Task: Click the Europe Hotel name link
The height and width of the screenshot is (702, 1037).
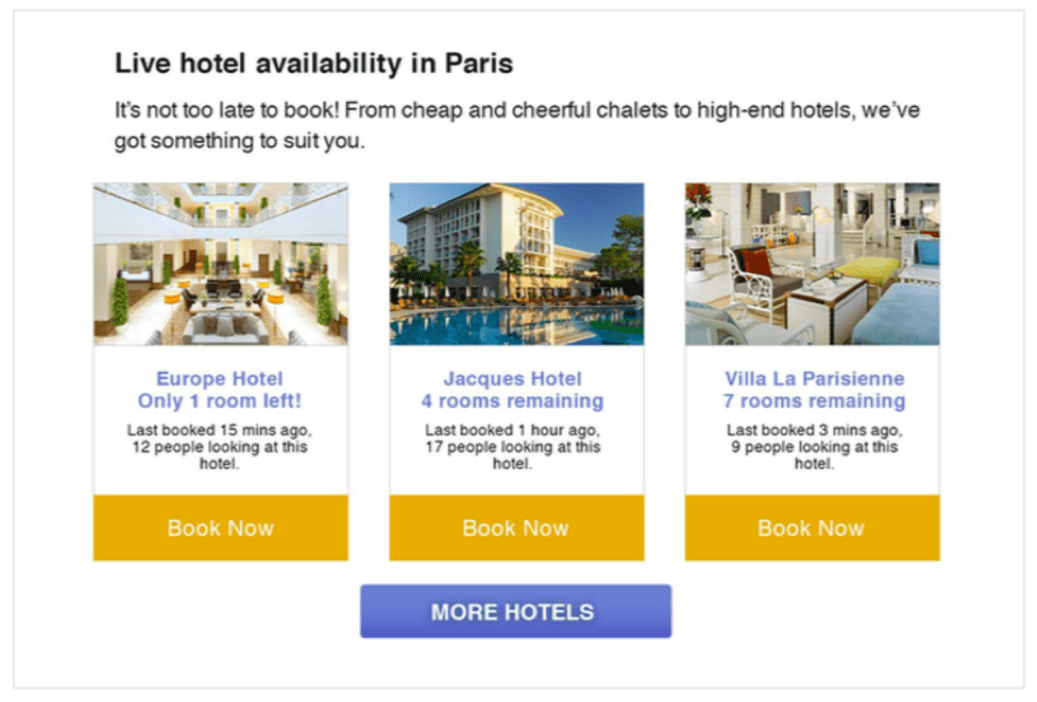Action: (220, 379)
